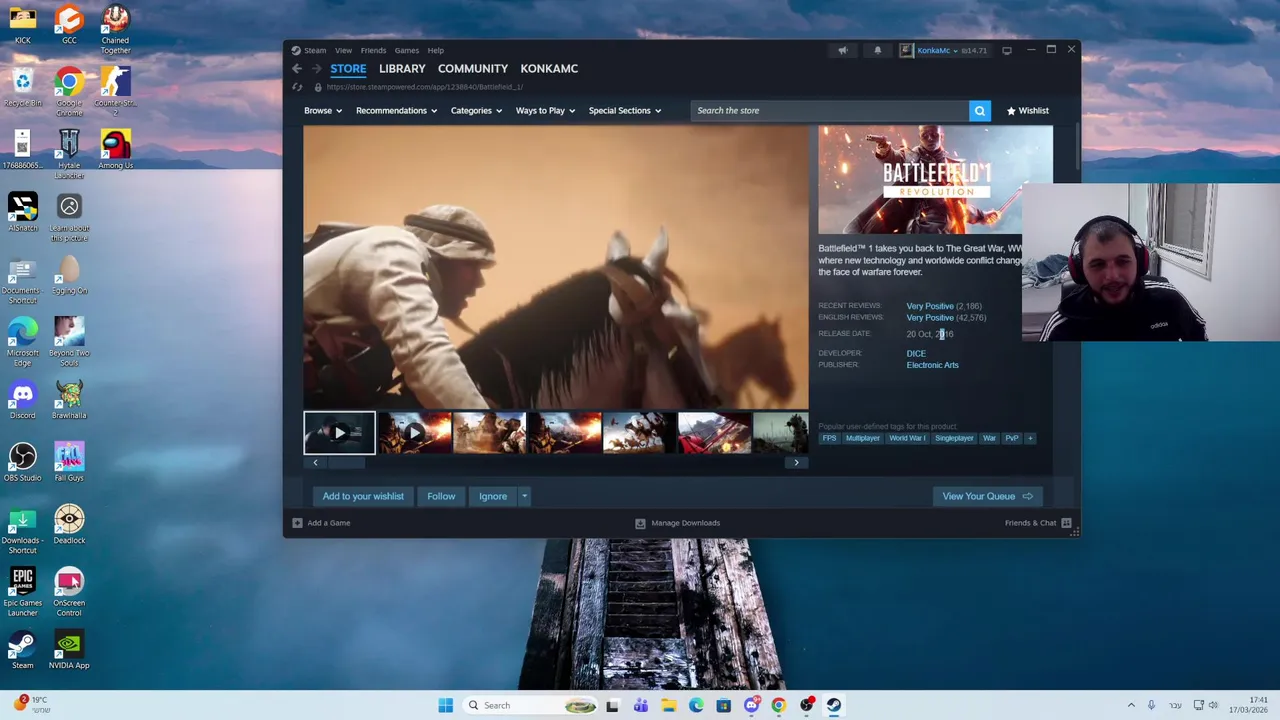Image resolution: width=1280 pixels, height=720 pixels.
Task: Click the FPS tag
Action: [829, 438]
